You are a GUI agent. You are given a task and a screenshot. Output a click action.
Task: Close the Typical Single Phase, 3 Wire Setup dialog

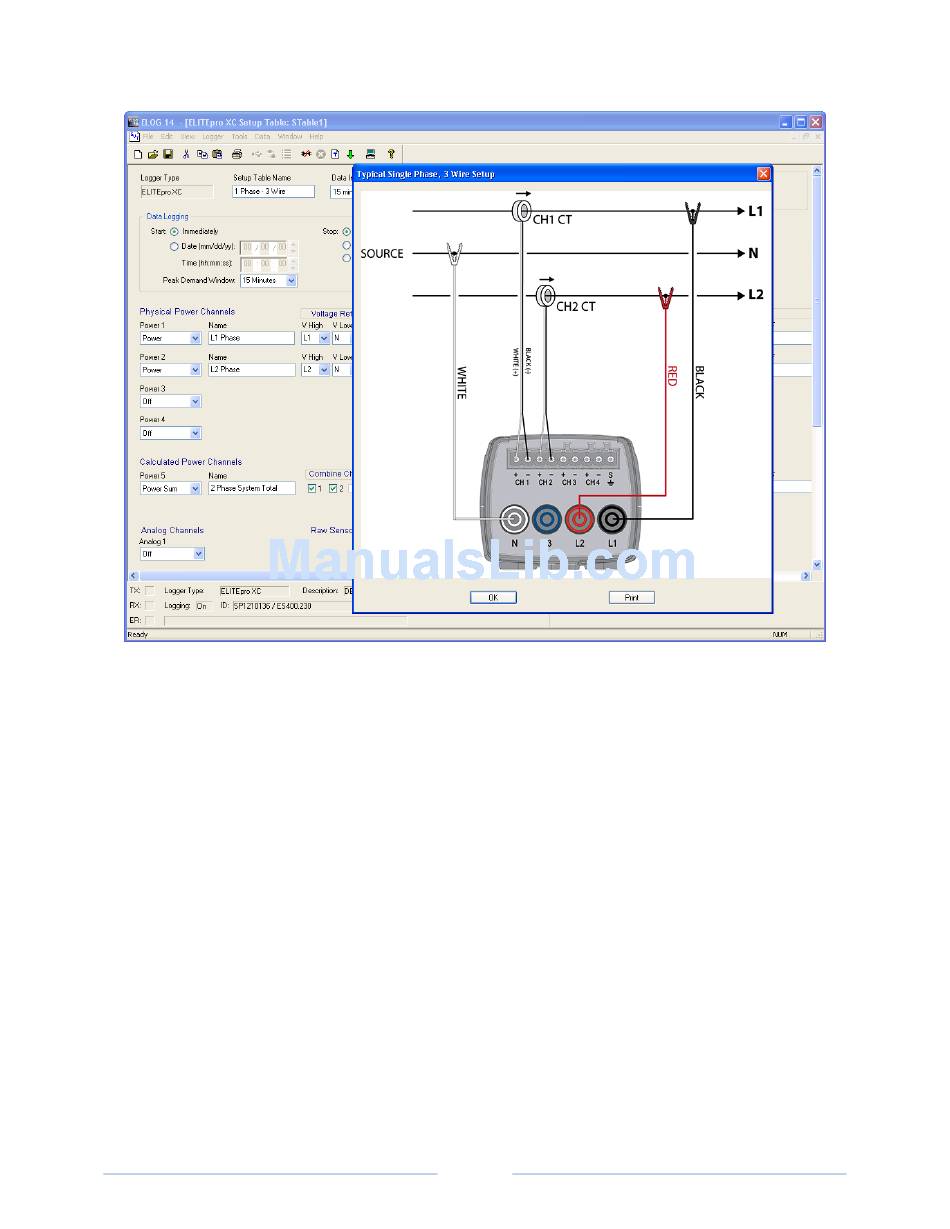click(764, 173)
